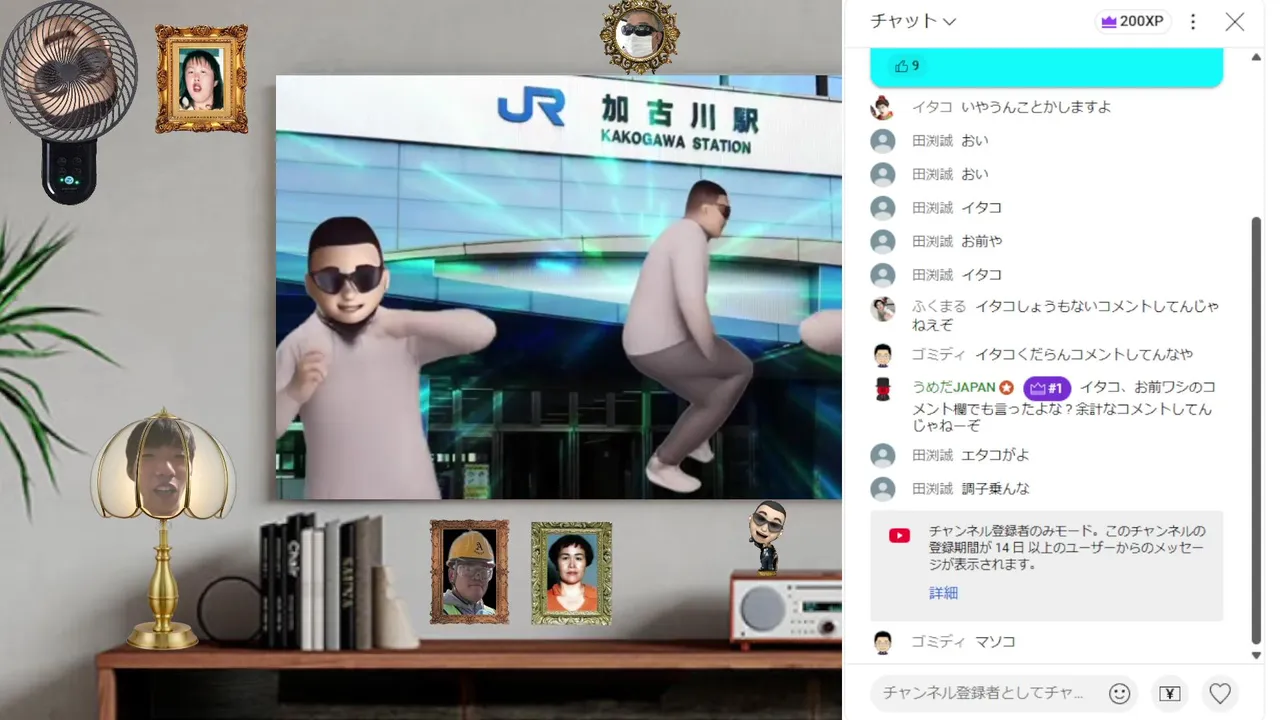The image size is (1280, 720).
Task: Click the gold-framed portrait next to the fan
Action: click(x=201, y=79)
